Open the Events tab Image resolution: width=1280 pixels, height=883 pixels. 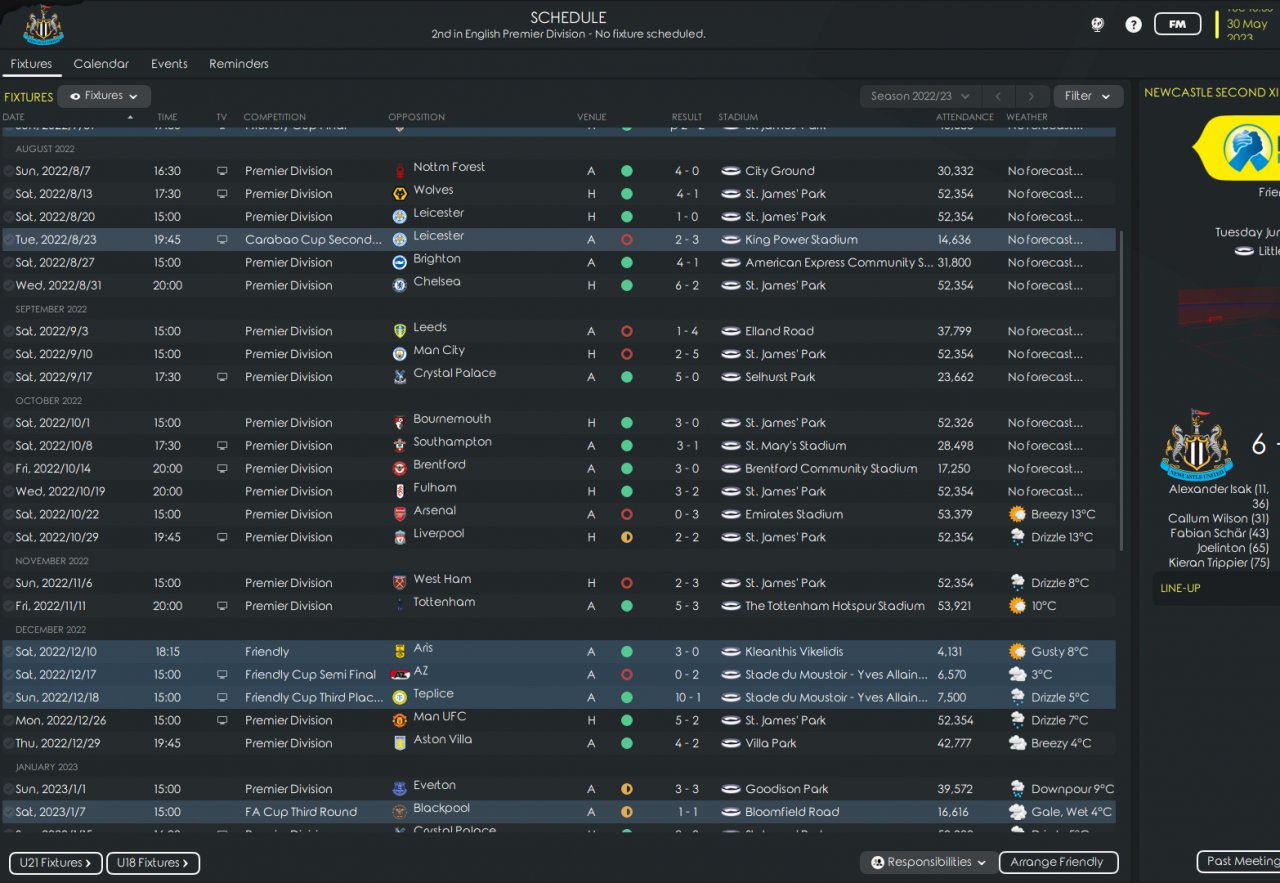[169, 64]
